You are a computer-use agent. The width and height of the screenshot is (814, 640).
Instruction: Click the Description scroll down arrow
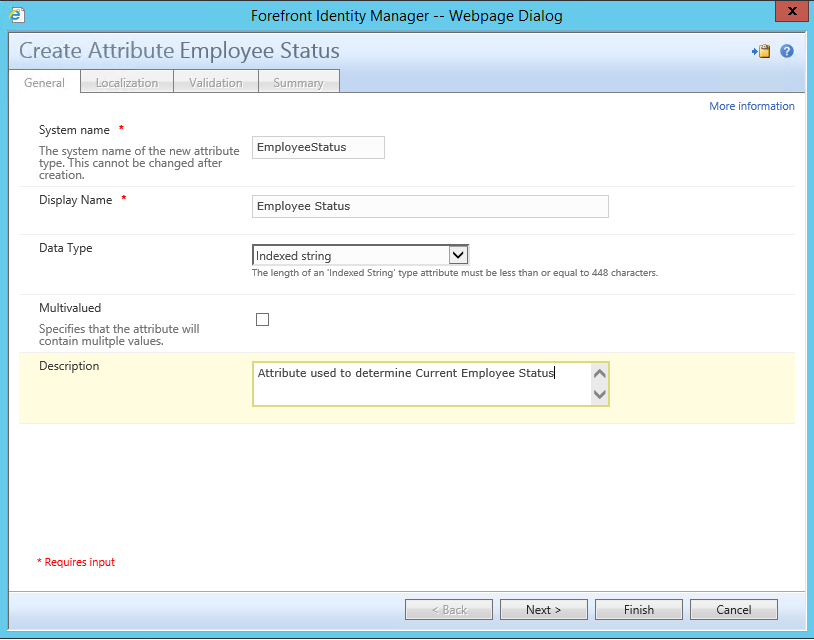(600, 394)
